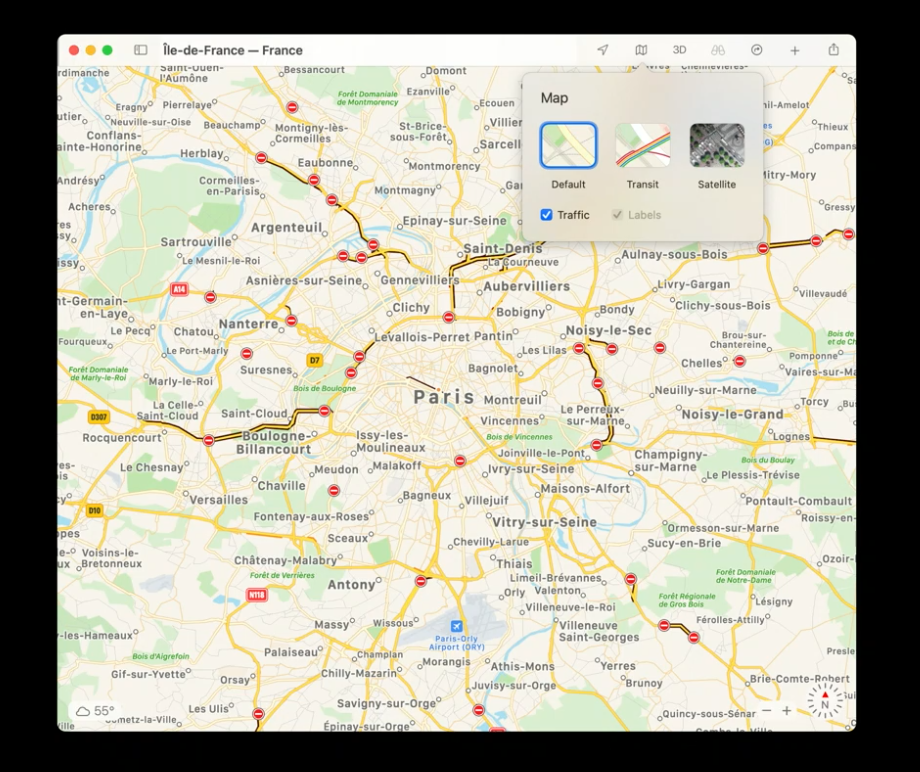This screenshot has width=920, height=772.
Task: Click the Sartrouville label
Action: pyautogui.click(x=196, y=242)
